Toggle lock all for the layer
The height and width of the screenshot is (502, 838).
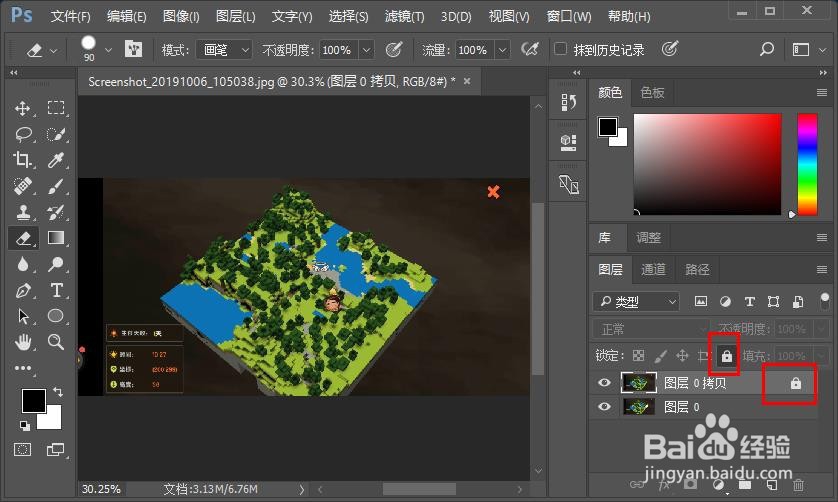pyautogui.click(x=726, y=356)
